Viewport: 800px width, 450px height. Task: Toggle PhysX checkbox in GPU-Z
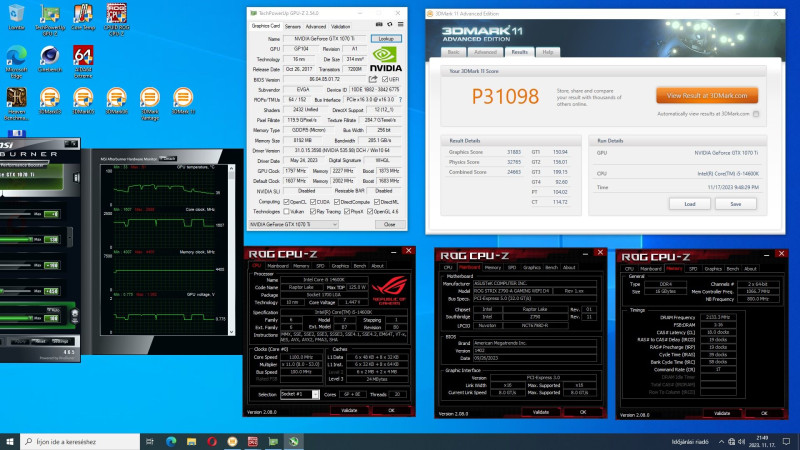(x=347, y=211)
